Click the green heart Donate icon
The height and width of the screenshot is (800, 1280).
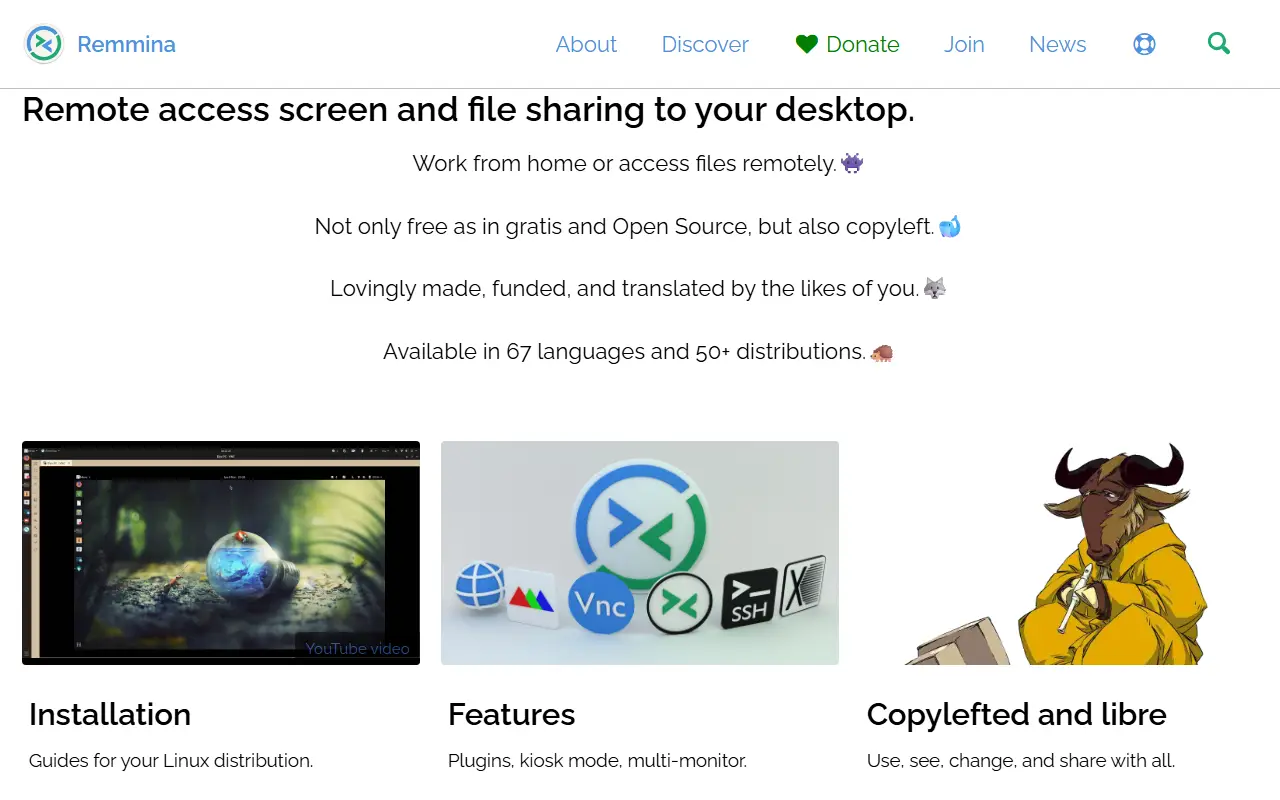pyautogui.click(x=807, y=44)
